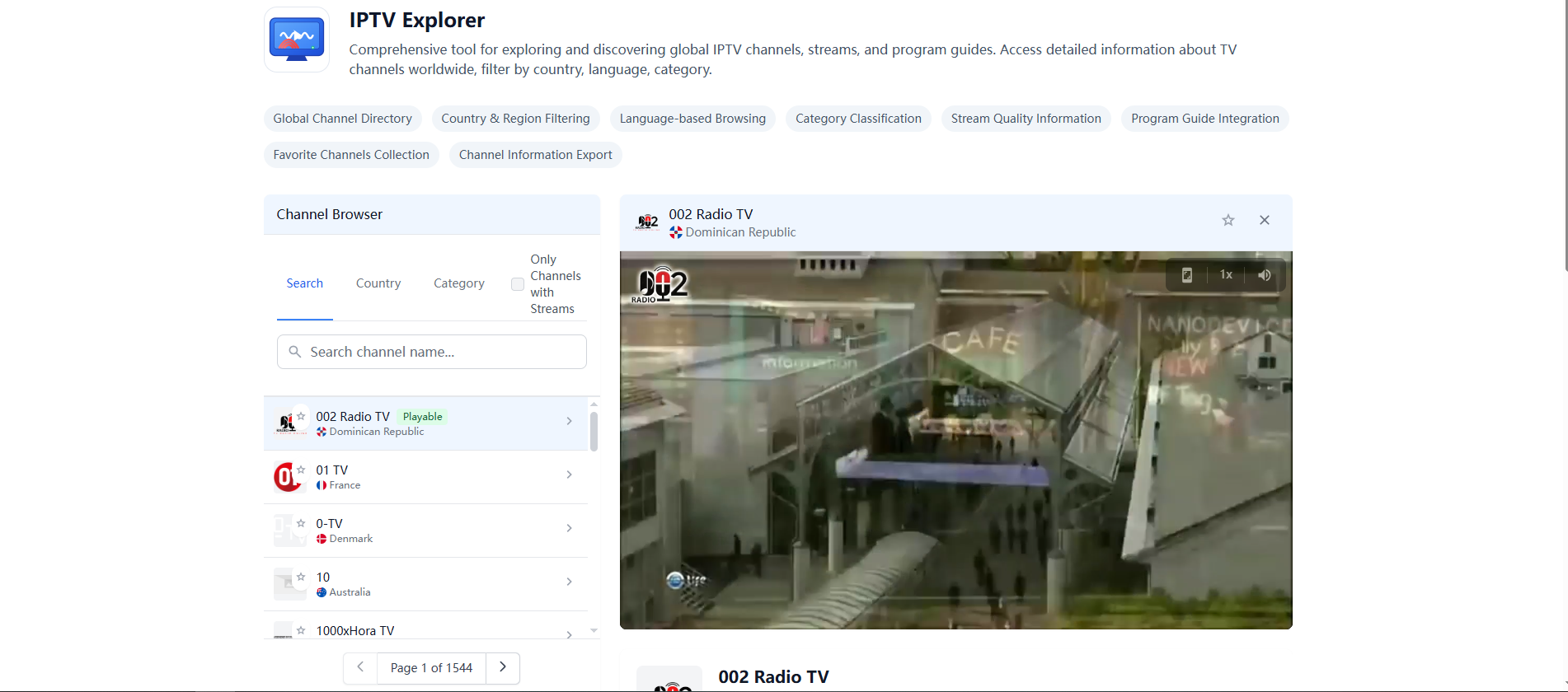Click the picture-in-picture icon on video
The height and width of the screenshot is (692, 1568).
tap(1187, 275)
